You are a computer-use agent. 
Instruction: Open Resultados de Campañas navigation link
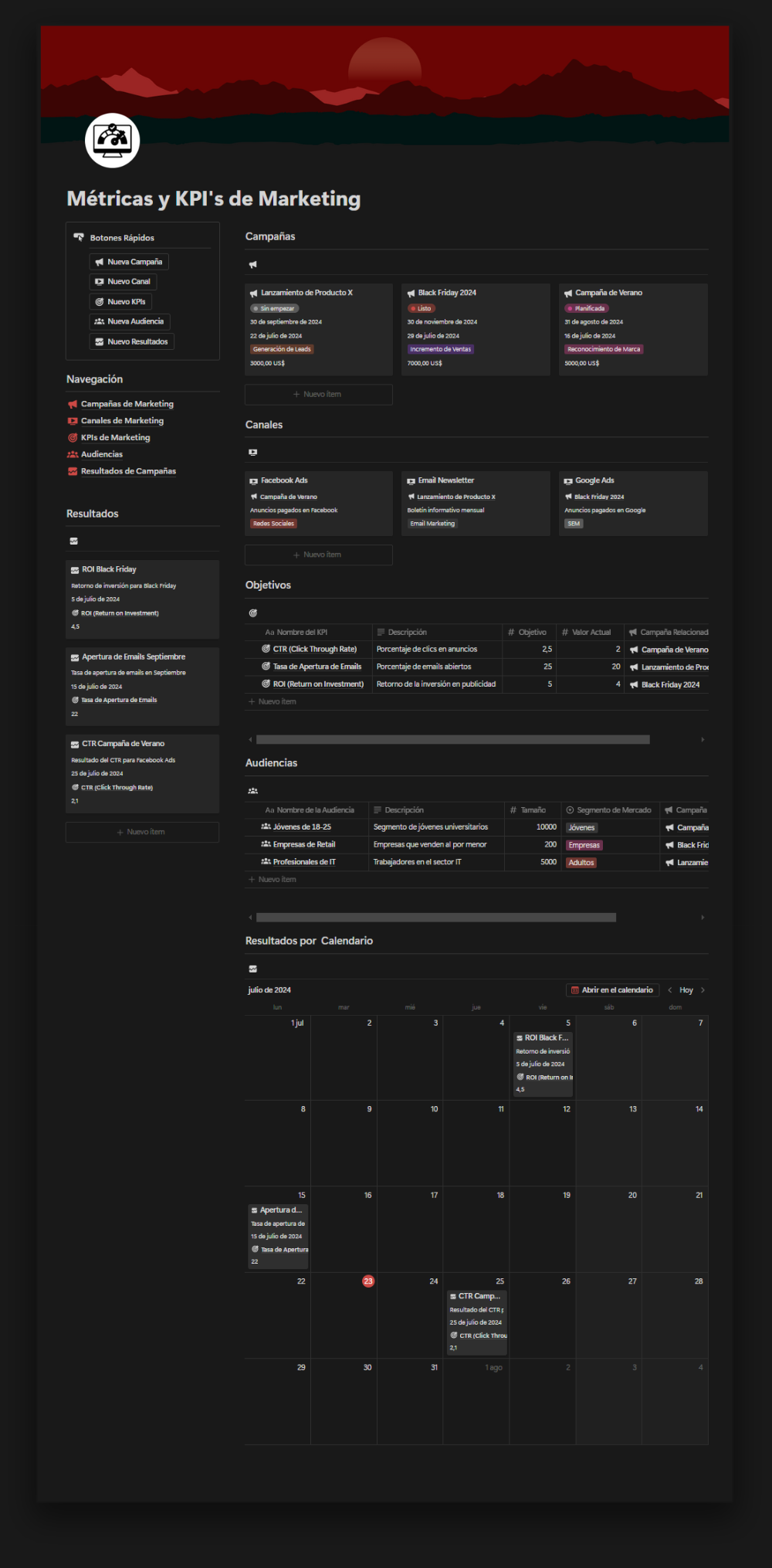click(129, 471)
